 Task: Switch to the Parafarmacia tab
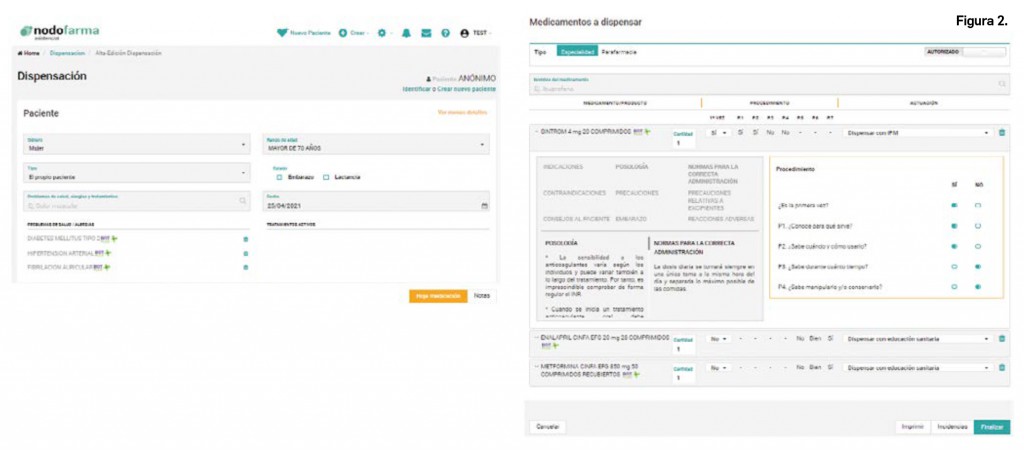click(x=620, y=51)
